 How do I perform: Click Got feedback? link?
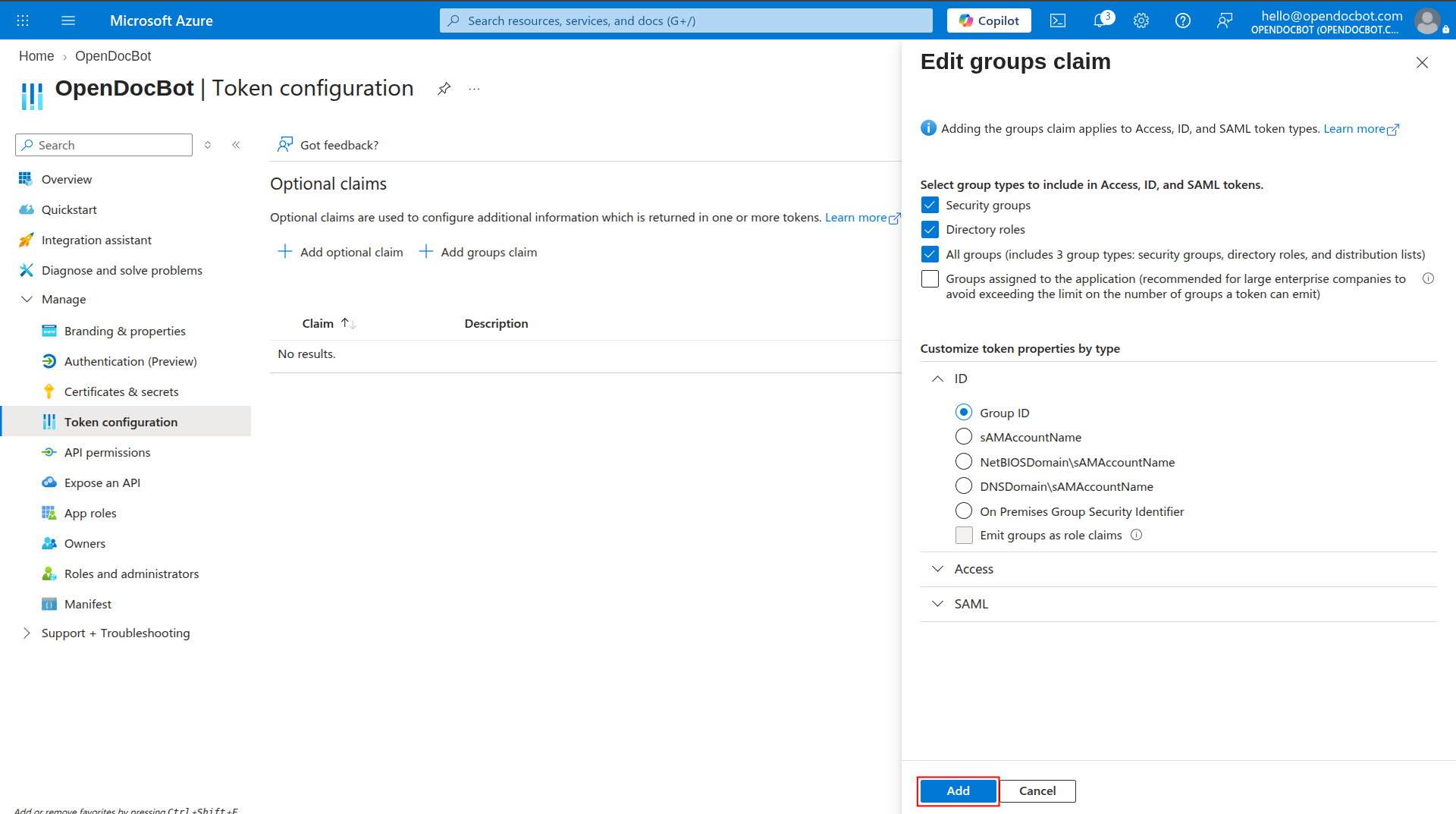tap(328, 145)
